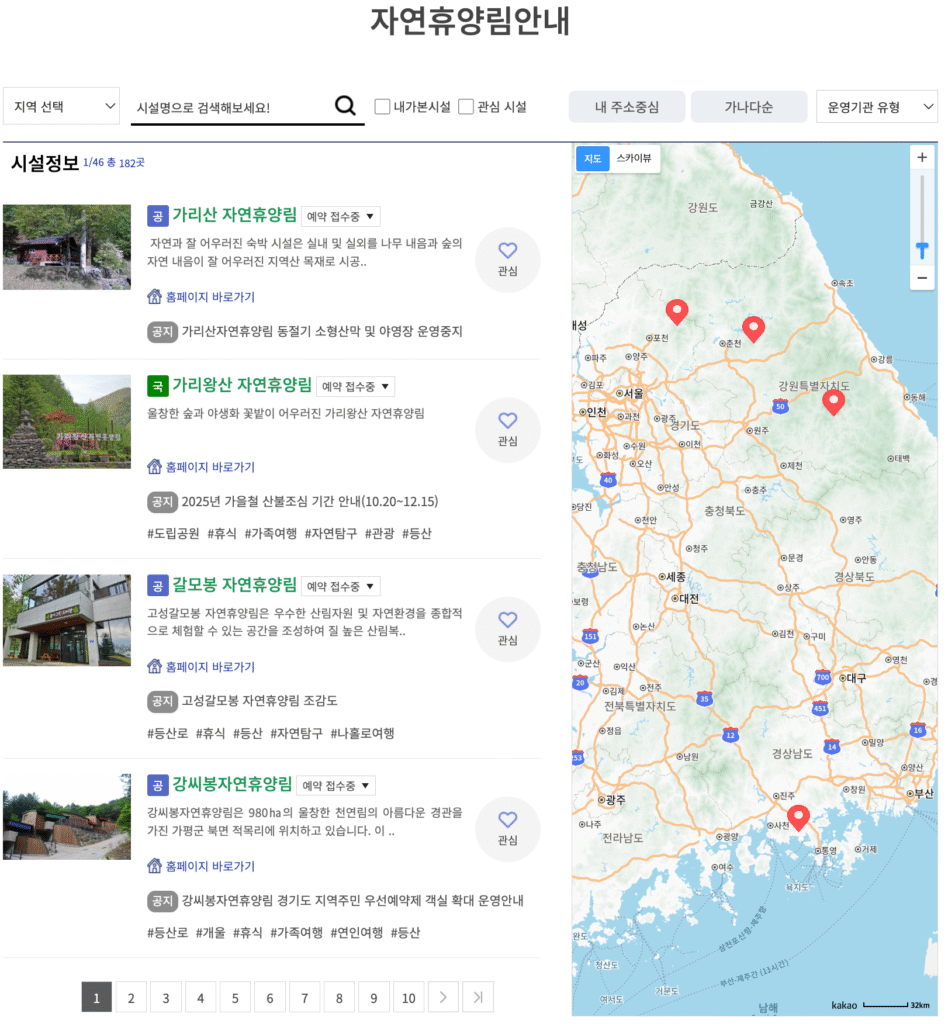Click the heart icon for 가리산 자연휴양림
The width and height of the screenshot is (948, 1024).
507,252
